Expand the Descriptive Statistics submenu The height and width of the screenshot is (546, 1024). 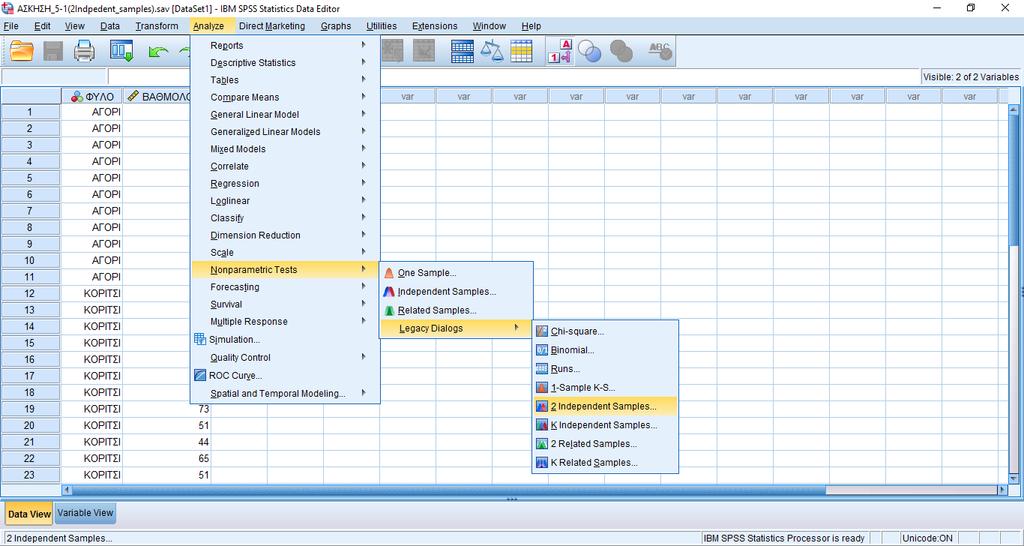coord(285,63)
